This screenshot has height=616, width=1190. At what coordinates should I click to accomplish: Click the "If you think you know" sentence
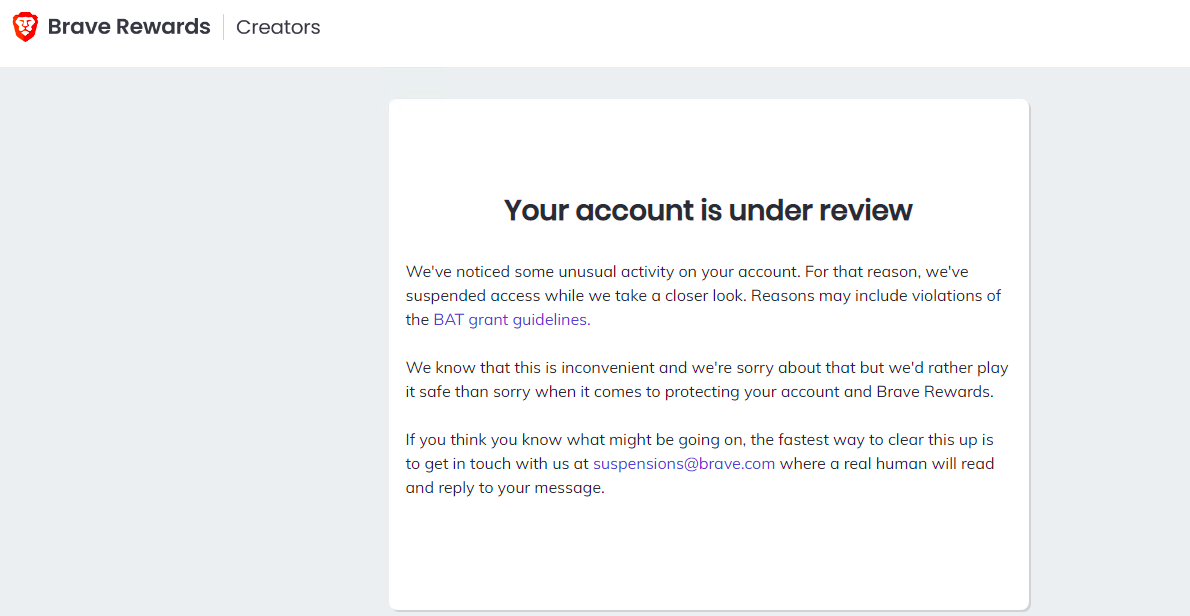coord(492,440)
